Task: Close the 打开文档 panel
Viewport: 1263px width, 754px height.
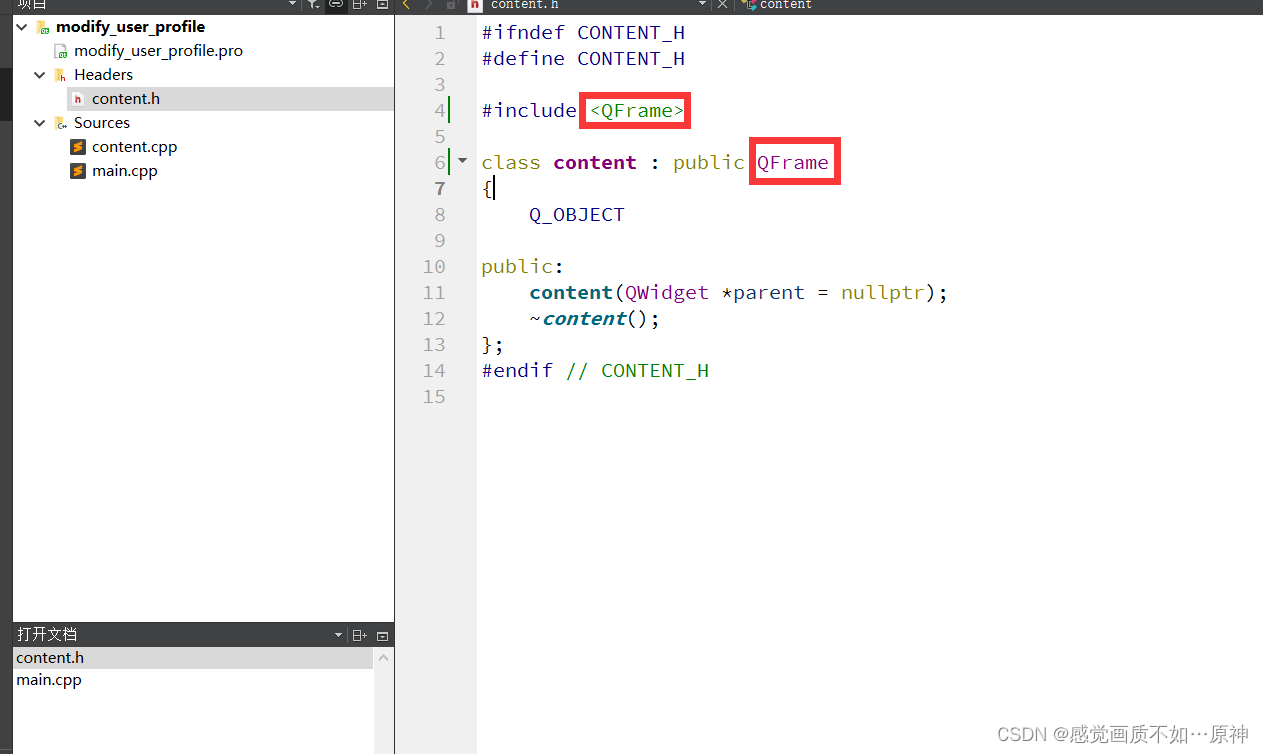Action: (382, 636)
